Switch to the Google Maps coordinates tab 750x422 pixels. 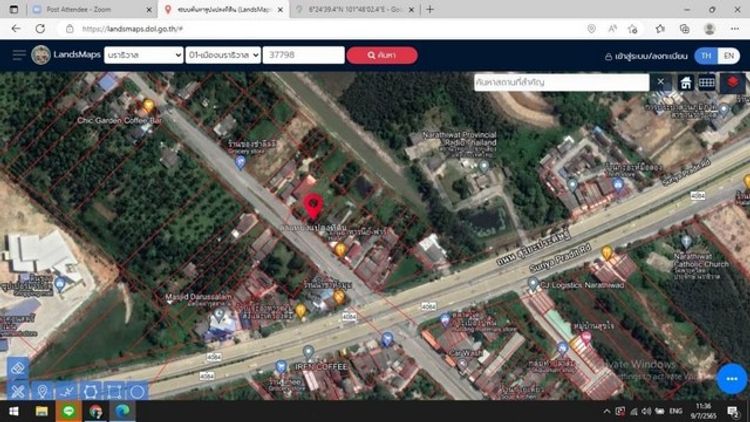pyautogui.click(x=345, y=9)
